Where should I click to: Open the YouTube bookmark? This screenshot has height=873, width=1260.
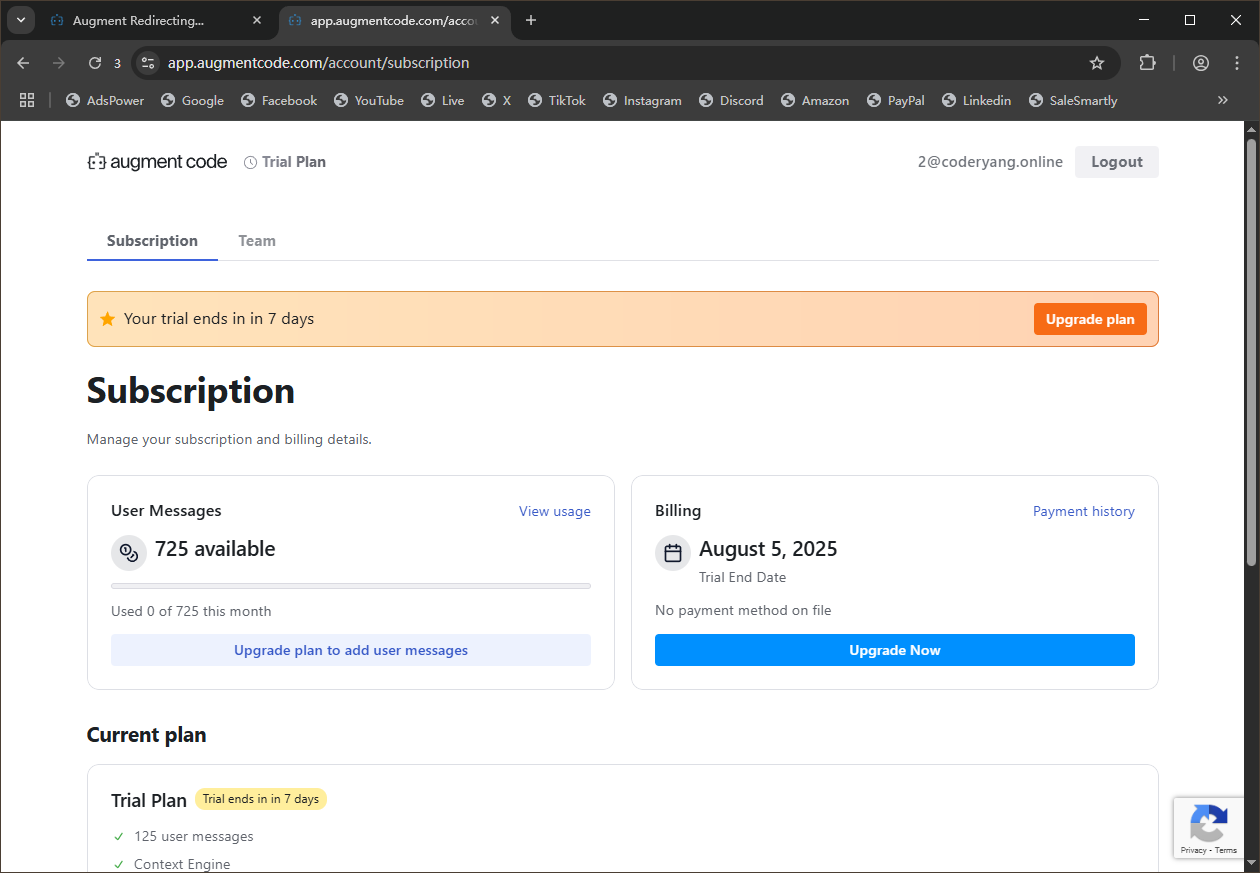[x=369, y=101]
